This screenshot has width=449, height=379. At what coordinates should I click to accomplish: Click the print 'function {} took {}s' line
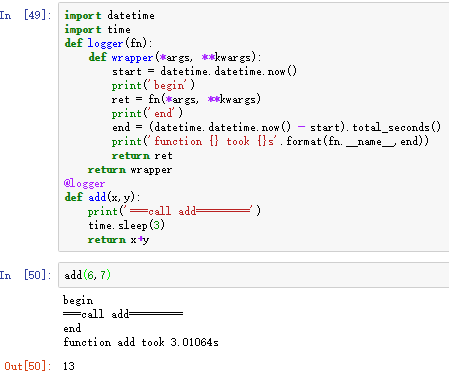pos(270,141)
